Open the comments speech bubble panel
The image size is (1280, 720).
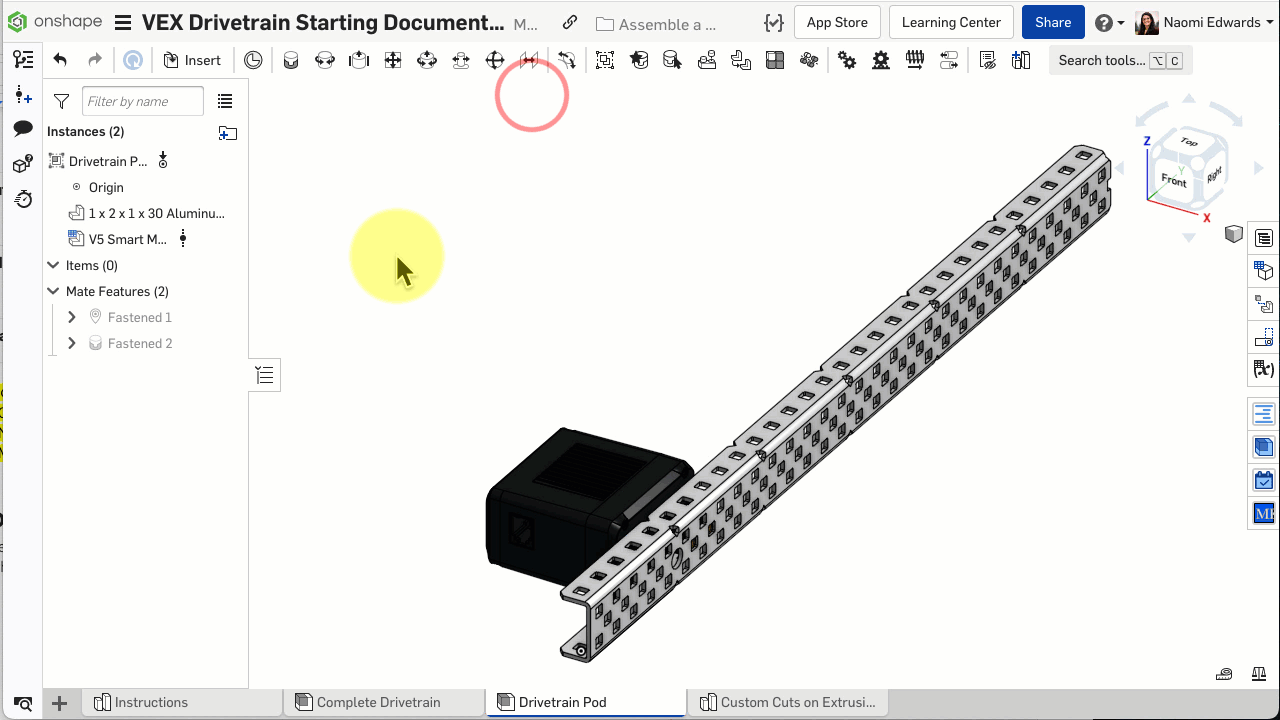[22, 129]
